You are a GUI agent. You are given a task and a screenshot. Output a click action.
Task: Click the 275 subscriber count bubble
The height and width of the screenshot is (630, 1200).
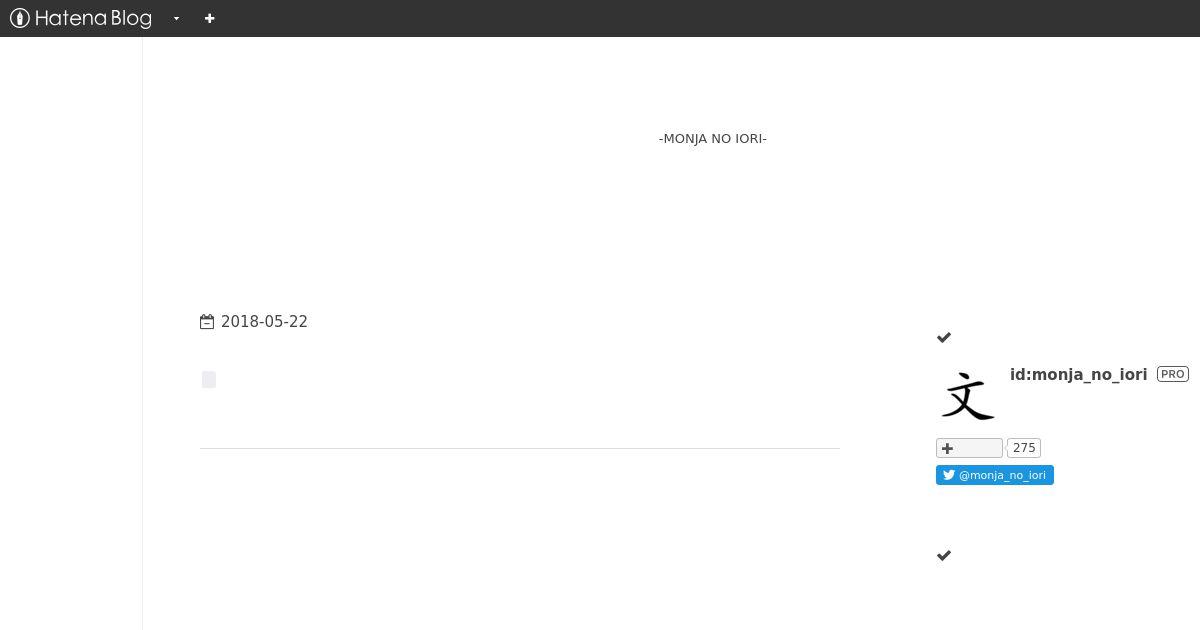click(1024, 448)
